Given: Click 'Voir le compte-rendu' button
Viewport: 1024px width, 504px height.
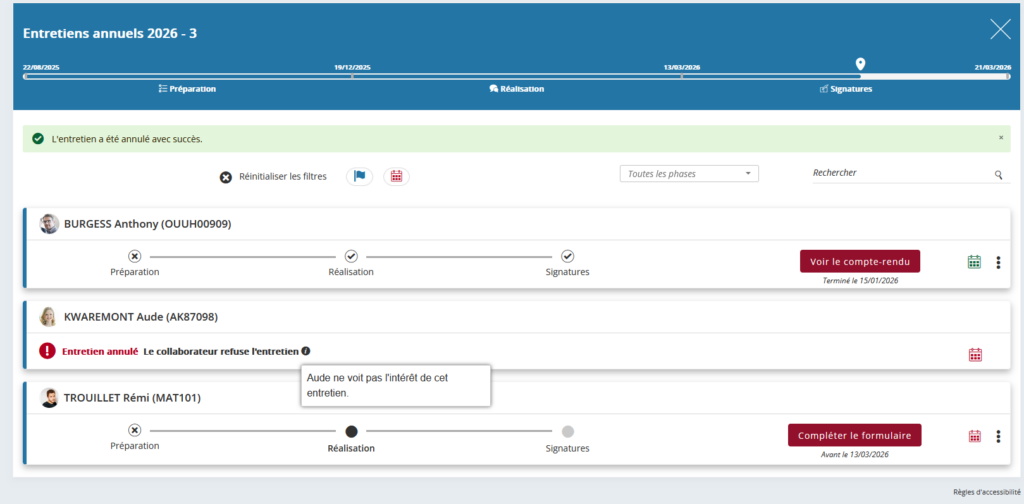Looking at the screenshot, I should coord(859,261).
